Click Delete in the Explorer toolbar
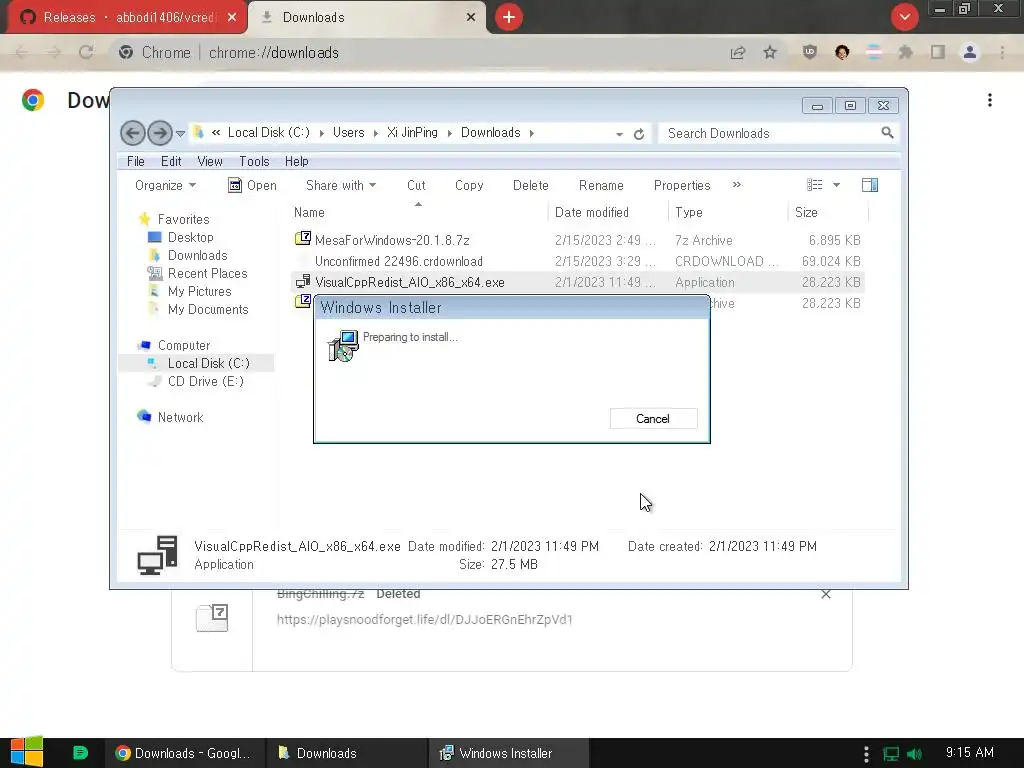This screenshot has height=768, width=1024. [530, 185]
